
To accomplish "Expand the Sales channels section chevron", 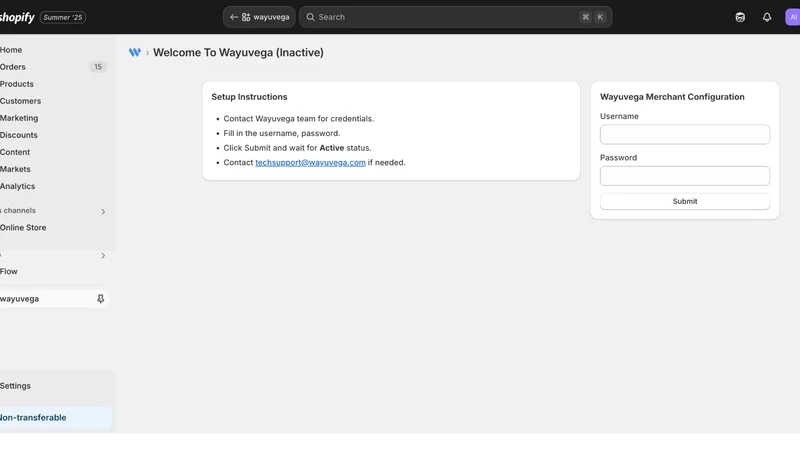I will [103, 212].
